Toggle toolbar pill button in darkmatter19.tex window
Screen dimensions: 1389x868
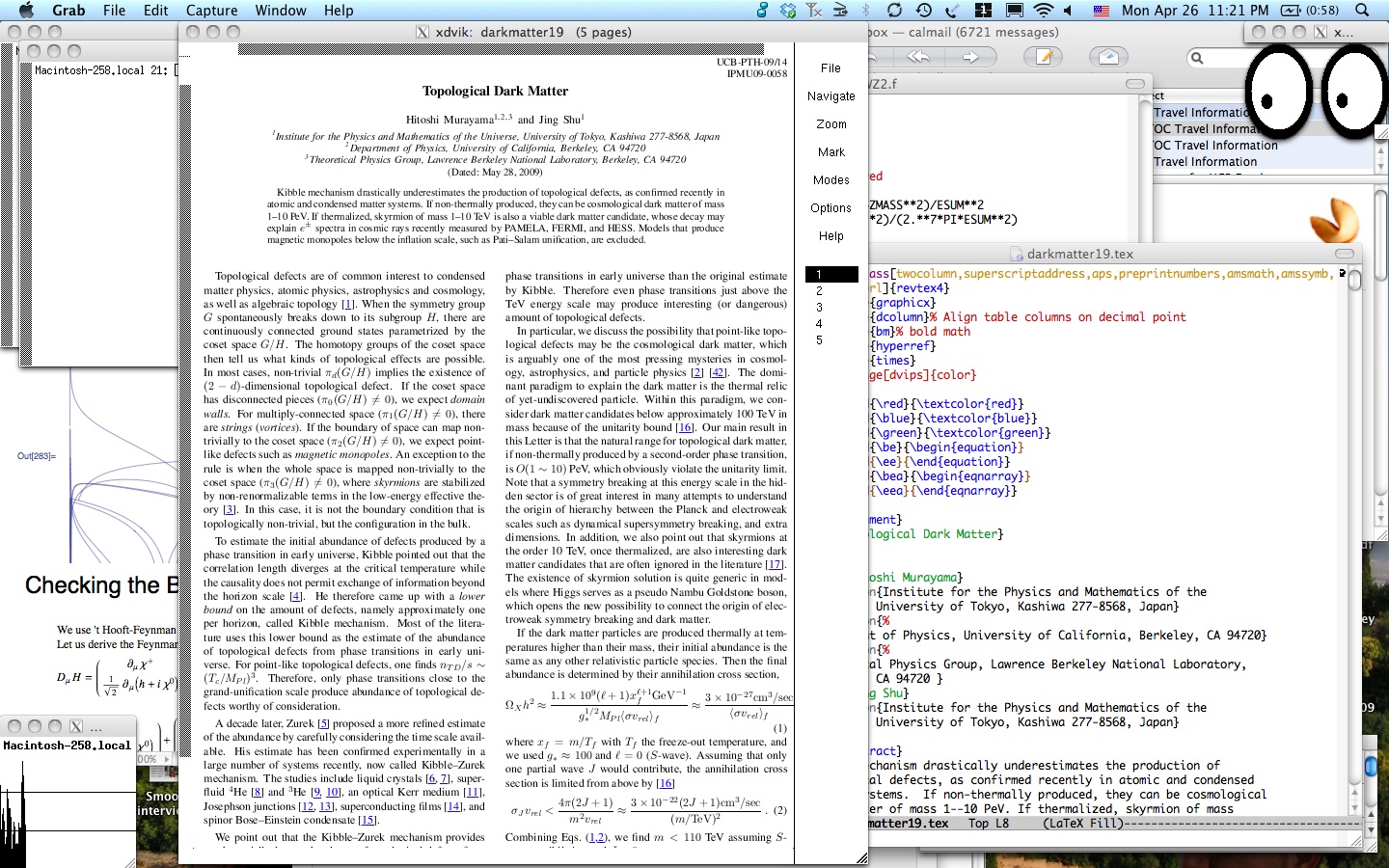(x=1345, y=254)
